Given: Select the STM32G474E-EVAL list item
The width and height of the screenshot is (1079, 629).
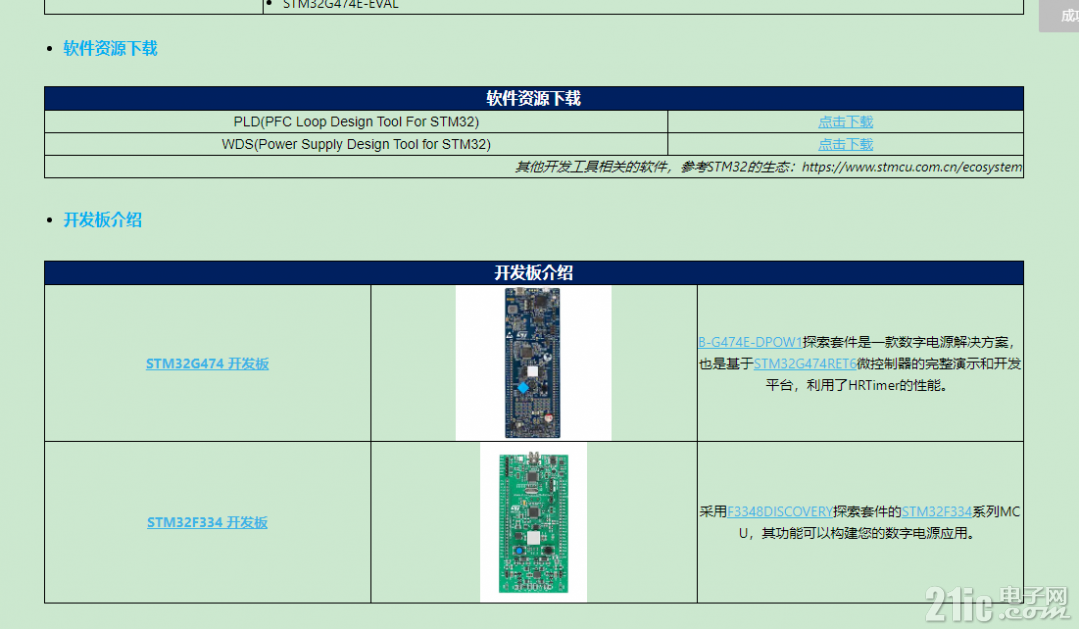Looking at the screenshot, I should pyautogui.click(x=340, y=5).
